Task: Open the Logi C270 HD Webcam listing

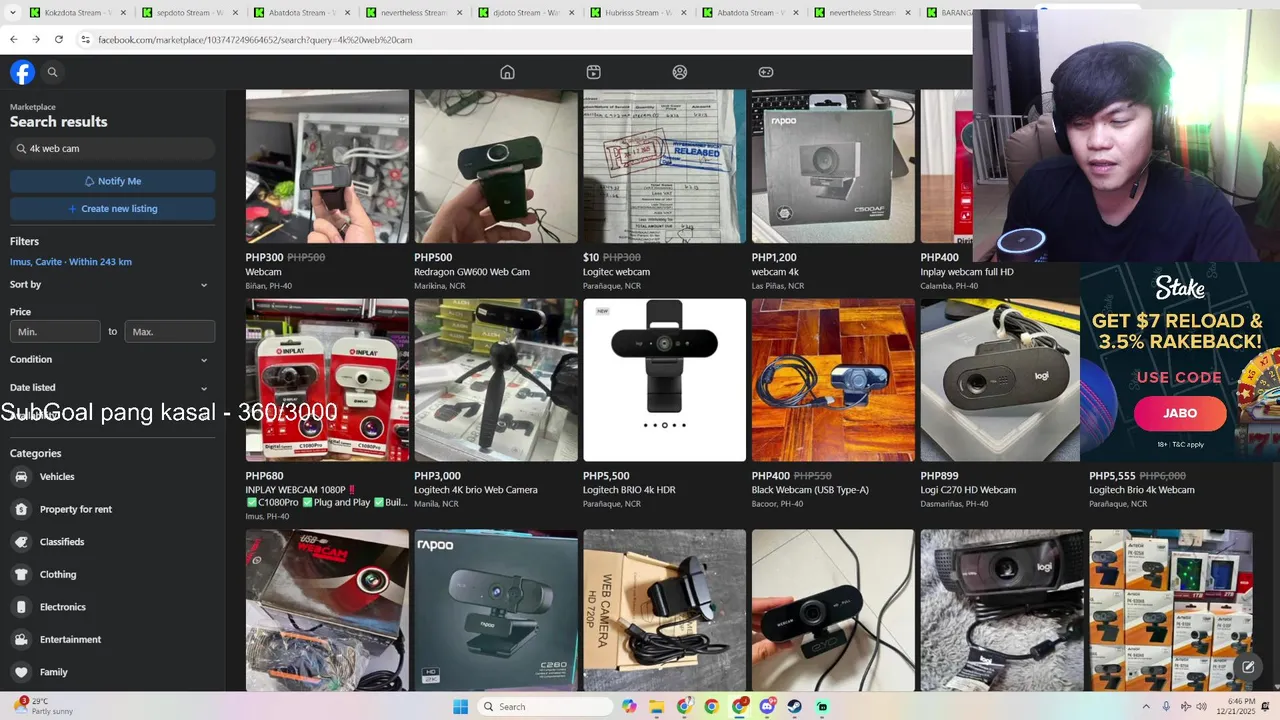Action: point(1000,404)
